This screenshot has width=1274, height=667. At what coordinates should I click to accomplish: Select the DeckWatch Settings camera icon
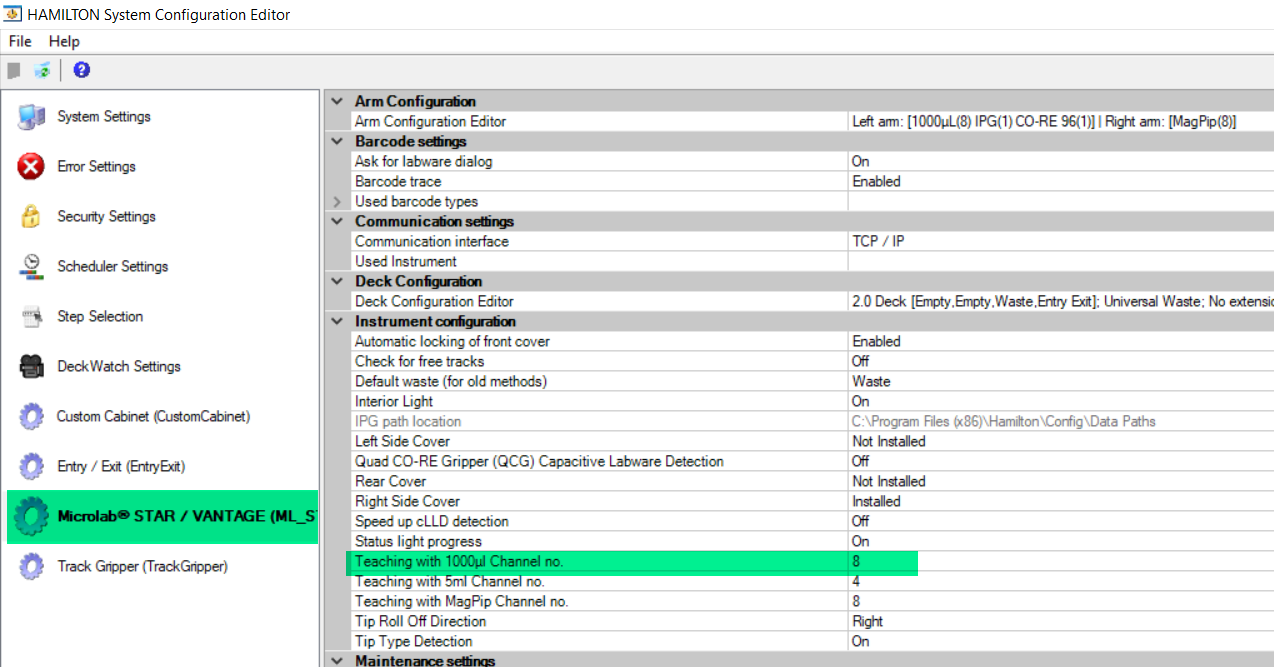[x=31, y=367]
